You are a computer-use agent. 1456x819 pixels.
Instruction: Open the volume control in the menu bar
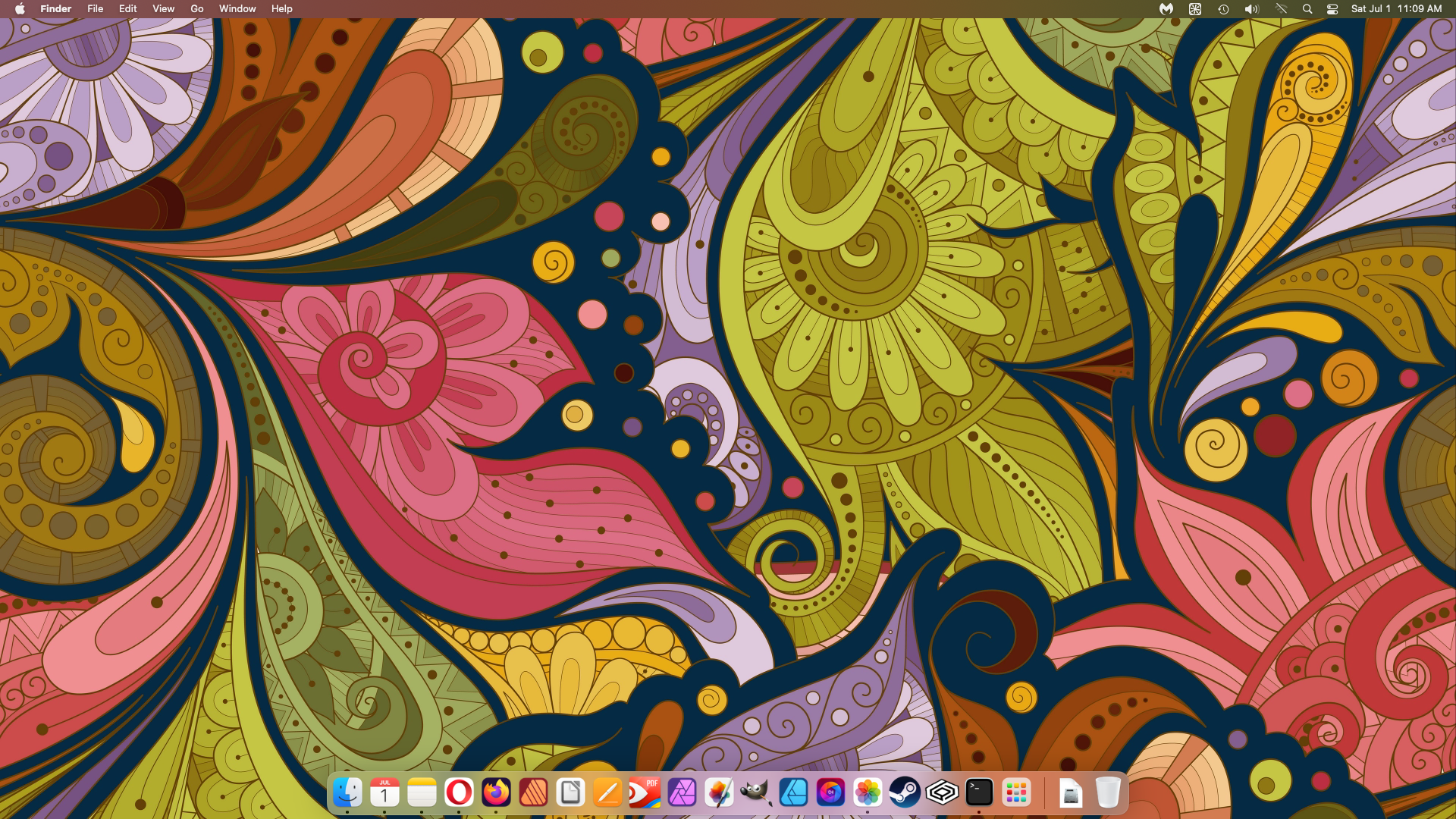[x=1251, y=9]
